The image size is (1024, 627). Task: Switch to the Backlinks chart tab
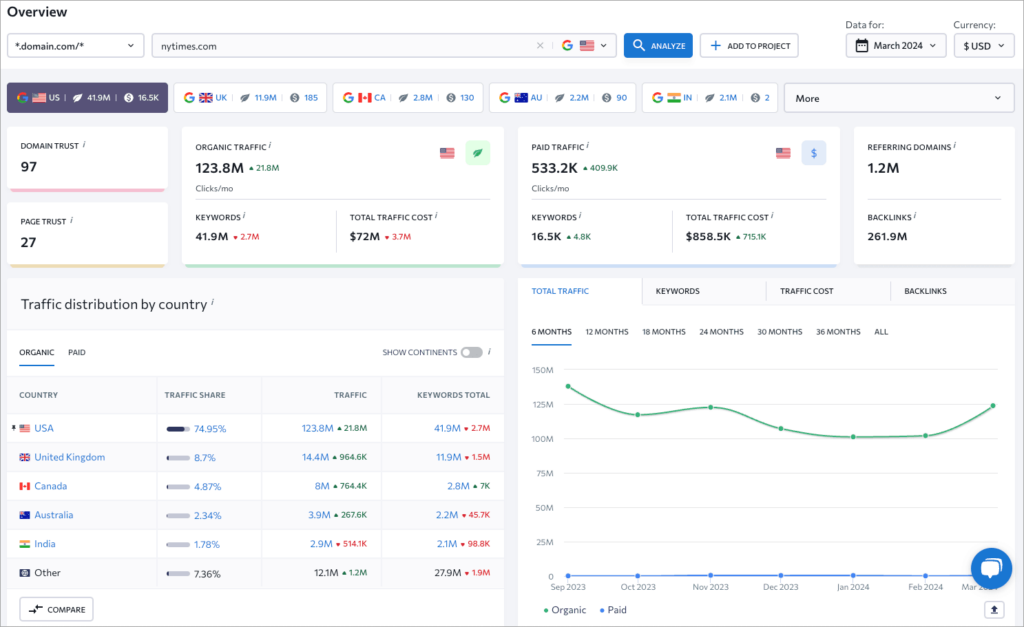click(925, 291)
